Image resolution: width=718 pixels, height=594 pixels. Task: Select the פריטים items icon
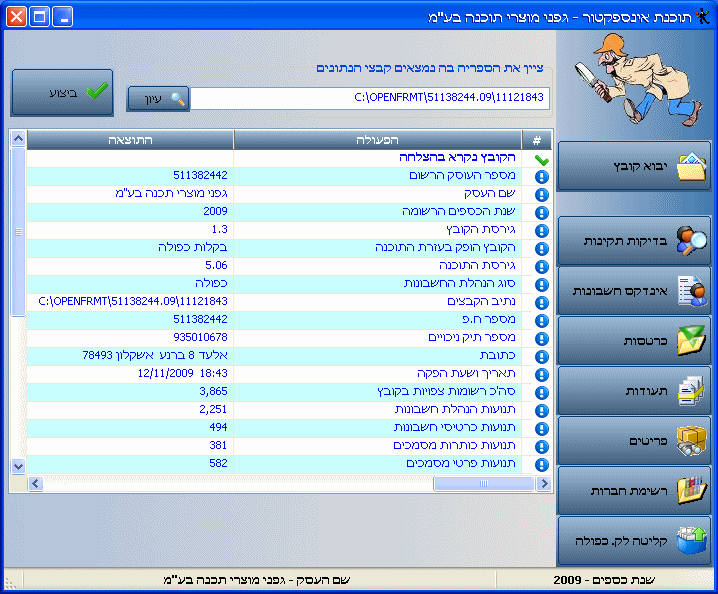[691, 441]
